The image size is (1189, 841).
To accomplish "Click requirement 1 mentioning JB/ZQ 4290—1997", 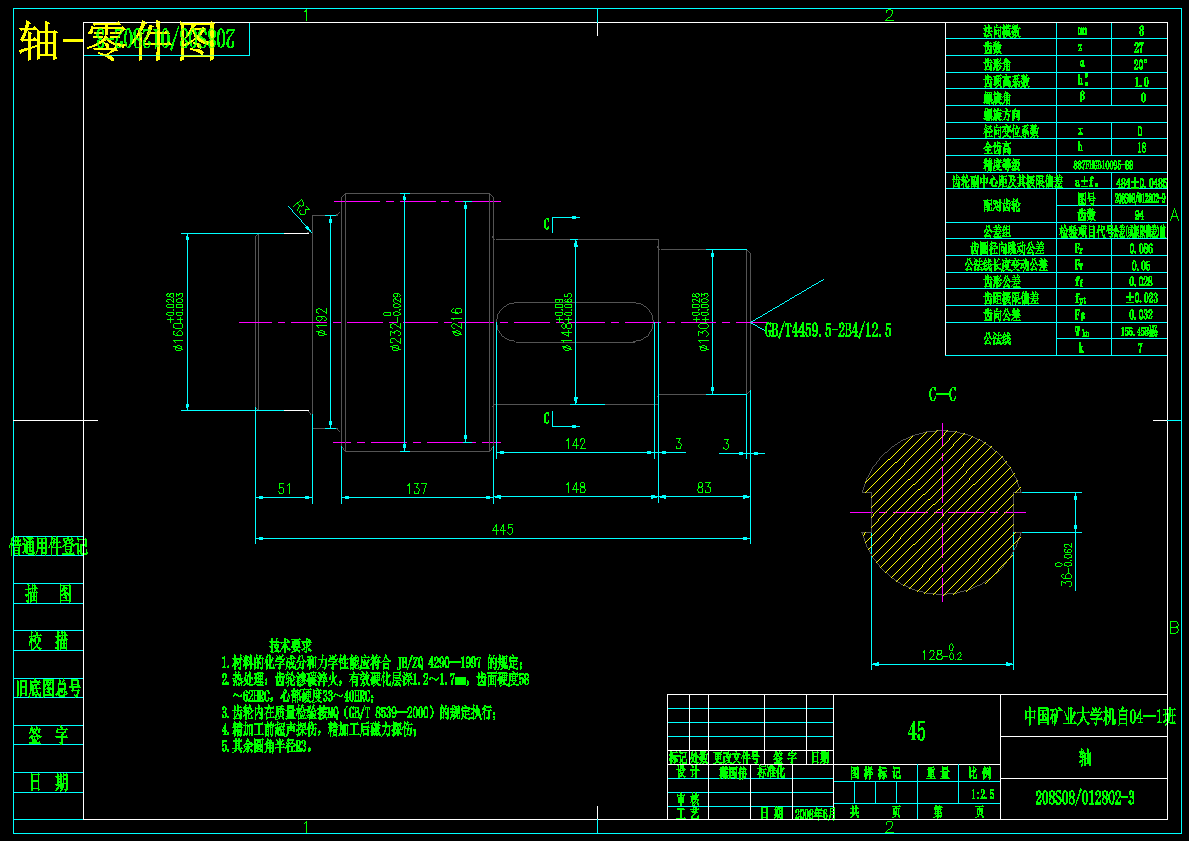I will click(x=372, y=663).
